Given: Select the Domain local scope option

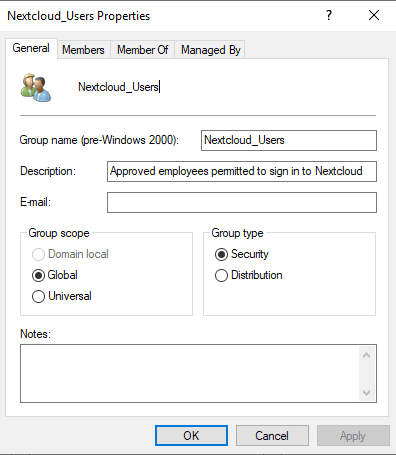Looking at the screenshot, I should pyautogui.click(x=70, y=254).
